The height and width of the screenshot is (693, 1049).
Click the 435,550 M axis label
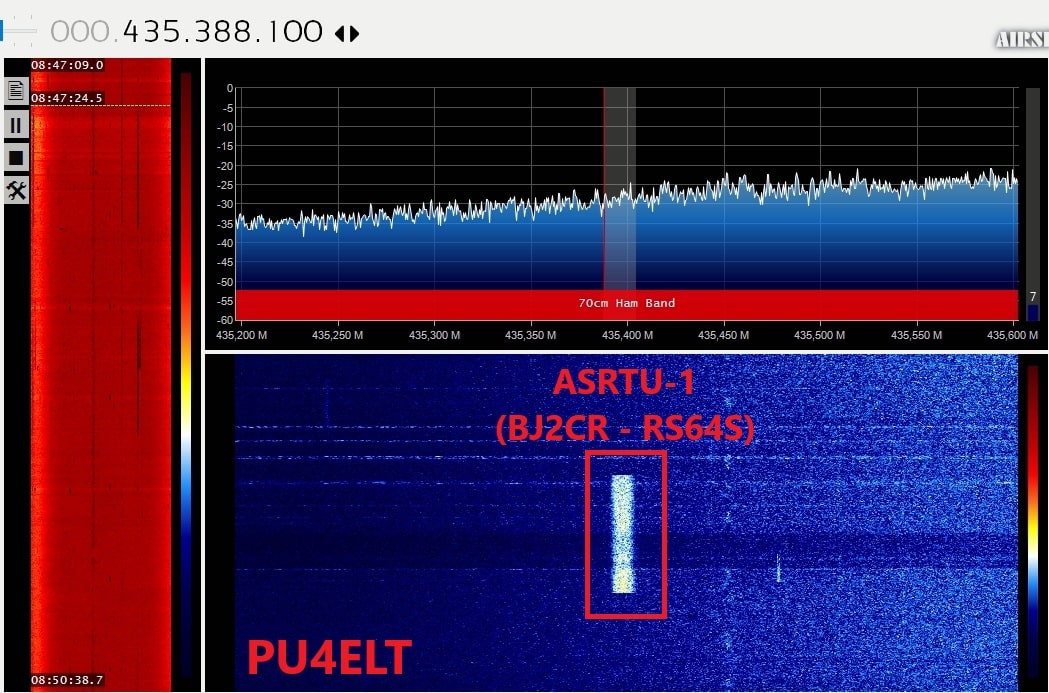pyautogui.click(x=917, y=335)
